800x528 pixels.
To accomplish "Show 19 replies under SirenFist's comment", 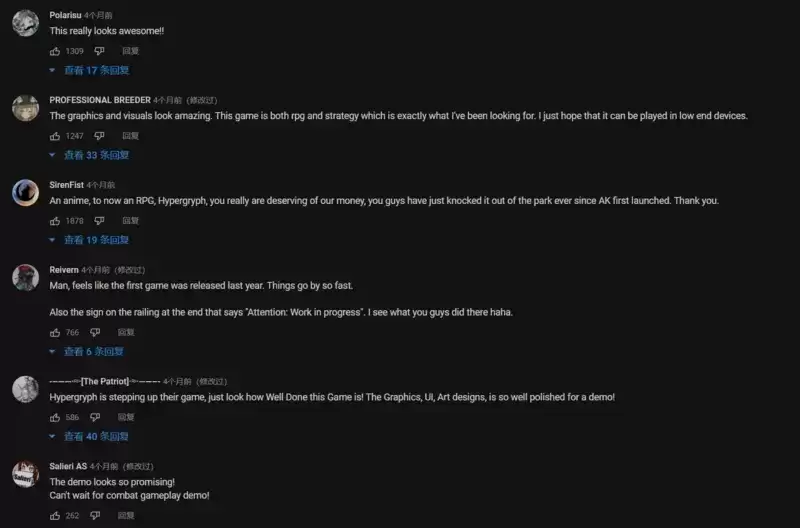I will [96, 241].
